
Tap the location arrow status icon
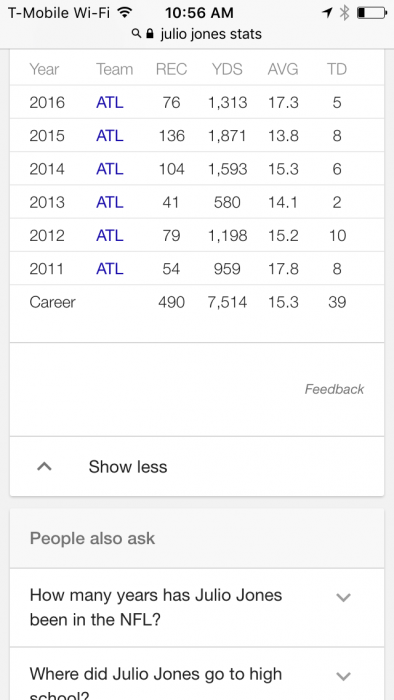tap(328, 13)
